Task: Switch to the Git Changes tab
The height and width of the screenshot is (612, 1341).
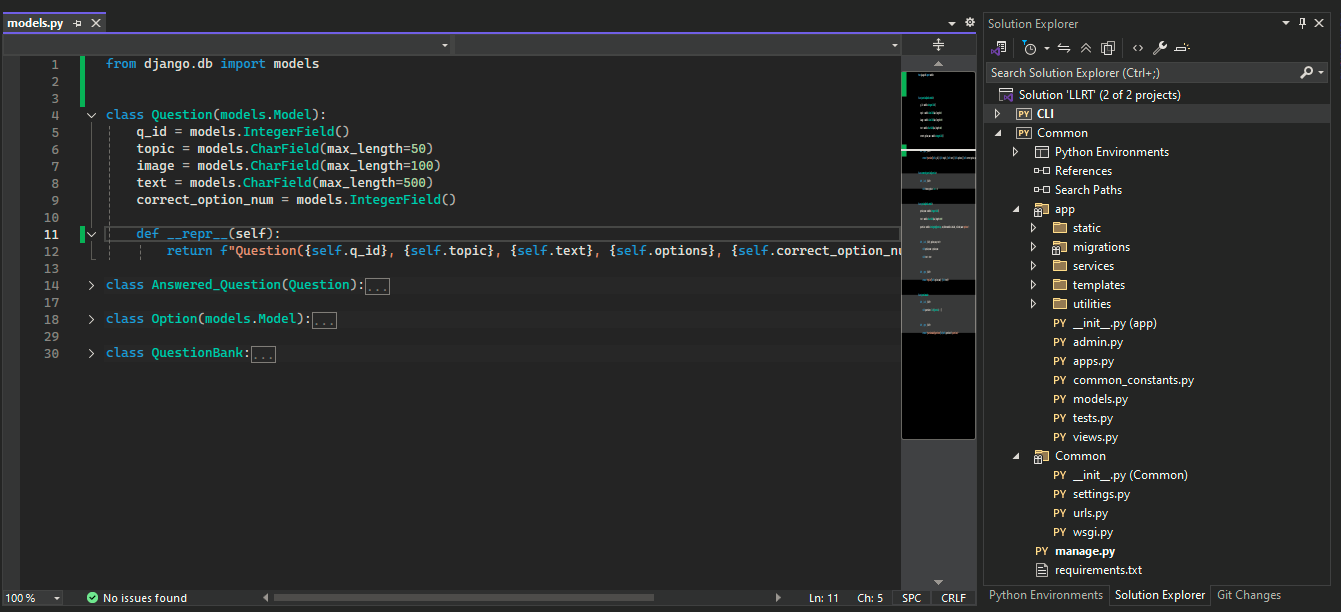Action: 1248,595
